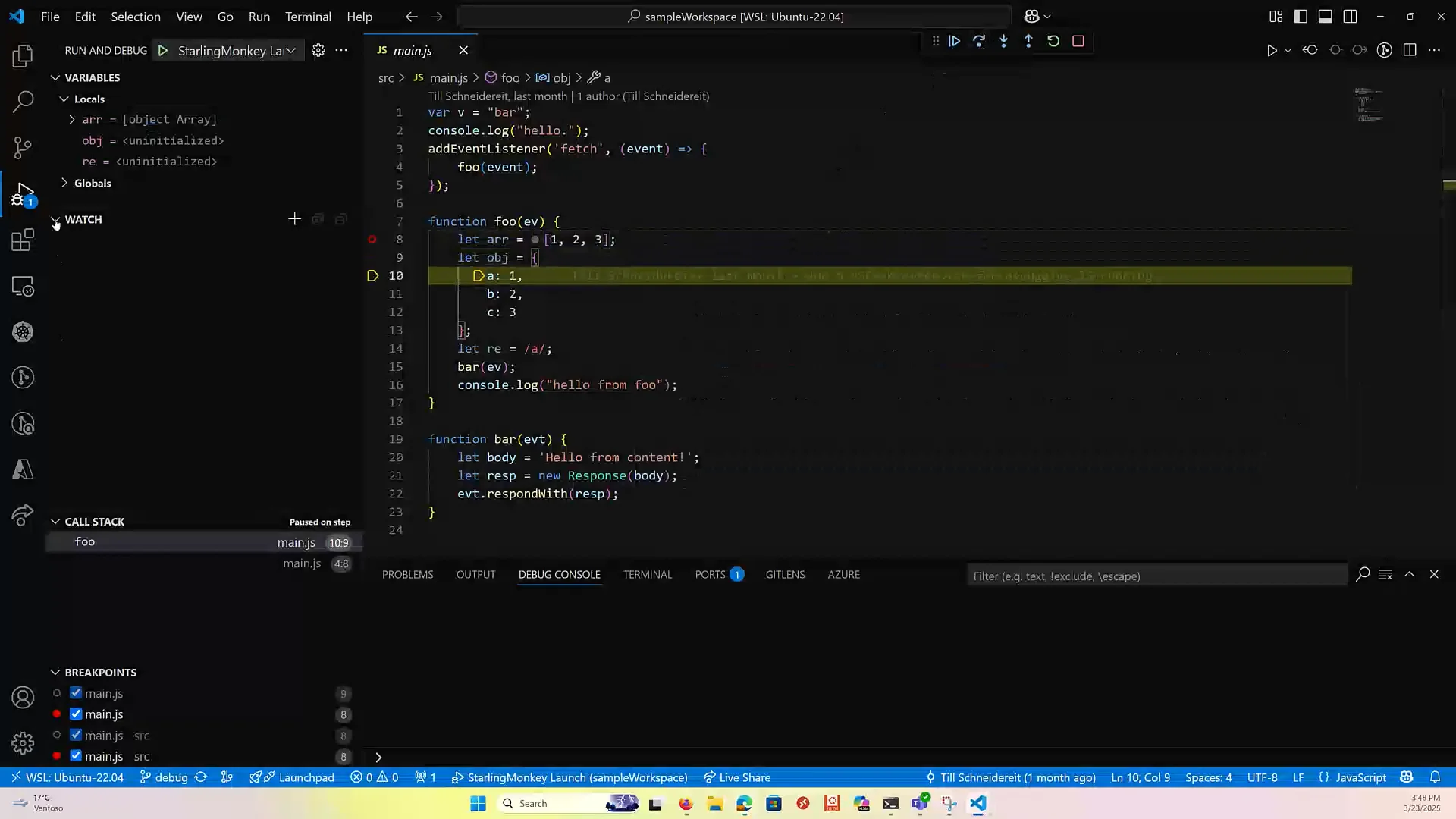
Task: Stop the running debug session
Action: (1078, 41)
